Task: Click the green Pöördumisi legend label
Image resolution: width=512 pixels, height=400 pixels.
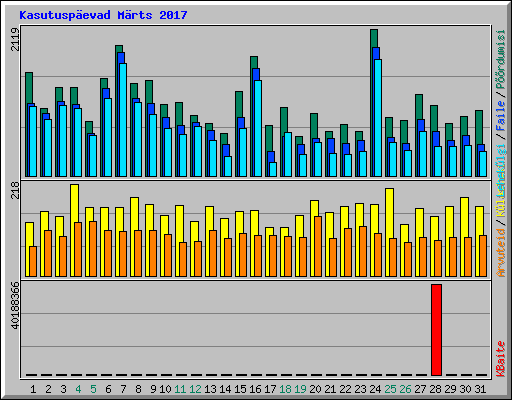Action: pos(500,59)
